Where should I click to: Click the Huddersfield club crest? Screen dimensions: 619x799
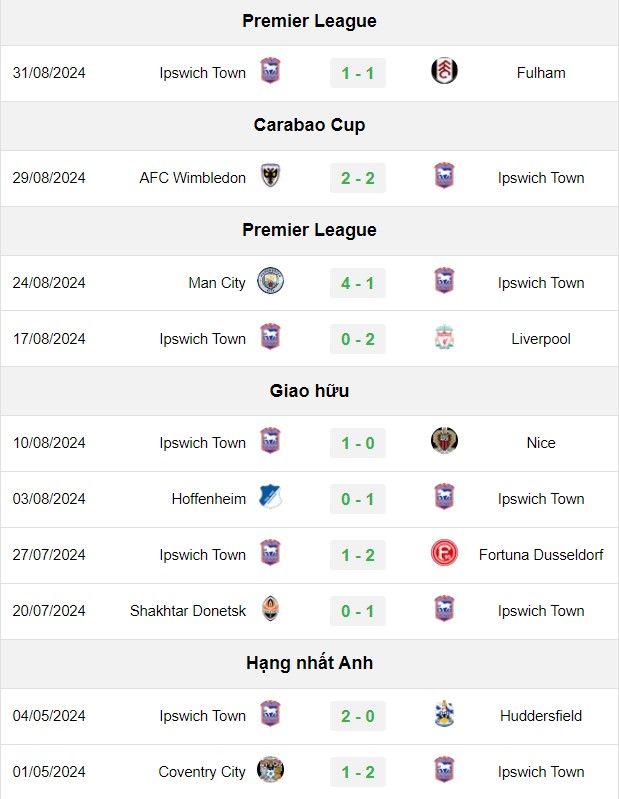click(444, 714)
